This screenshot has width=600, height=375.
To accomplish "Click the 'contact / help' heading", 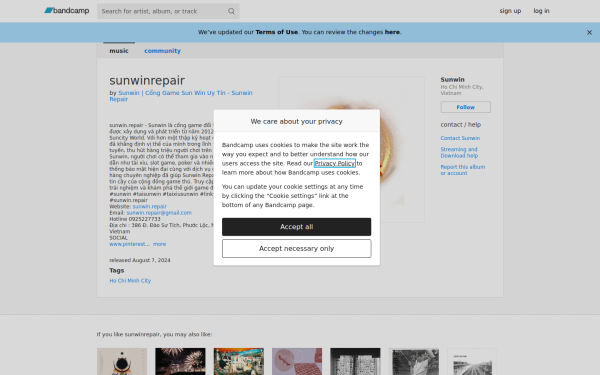I will click(x=461, y=125).
